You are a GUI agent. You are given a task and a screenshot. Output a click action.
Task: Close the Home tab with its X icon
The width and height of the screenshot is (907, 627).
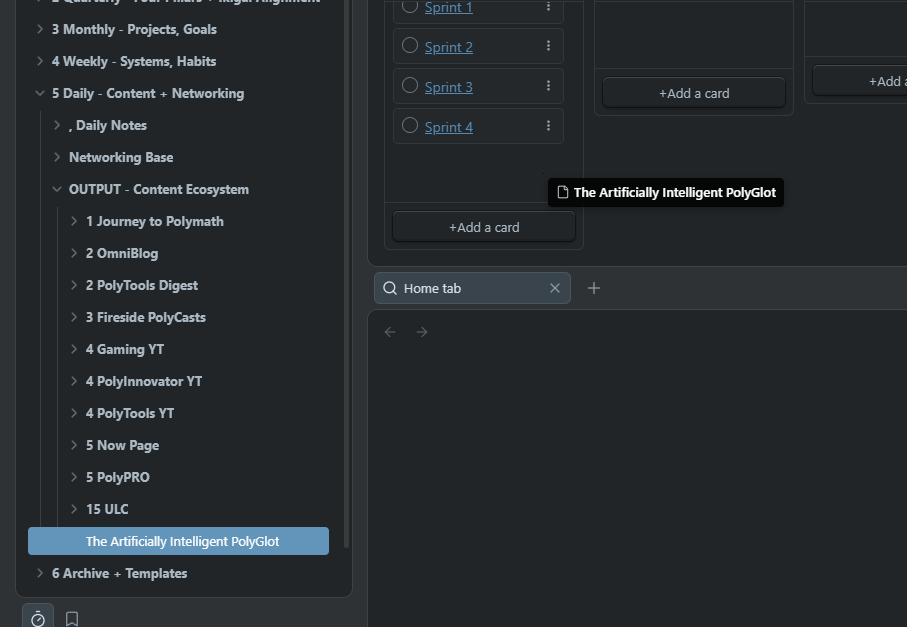(555, 288)
